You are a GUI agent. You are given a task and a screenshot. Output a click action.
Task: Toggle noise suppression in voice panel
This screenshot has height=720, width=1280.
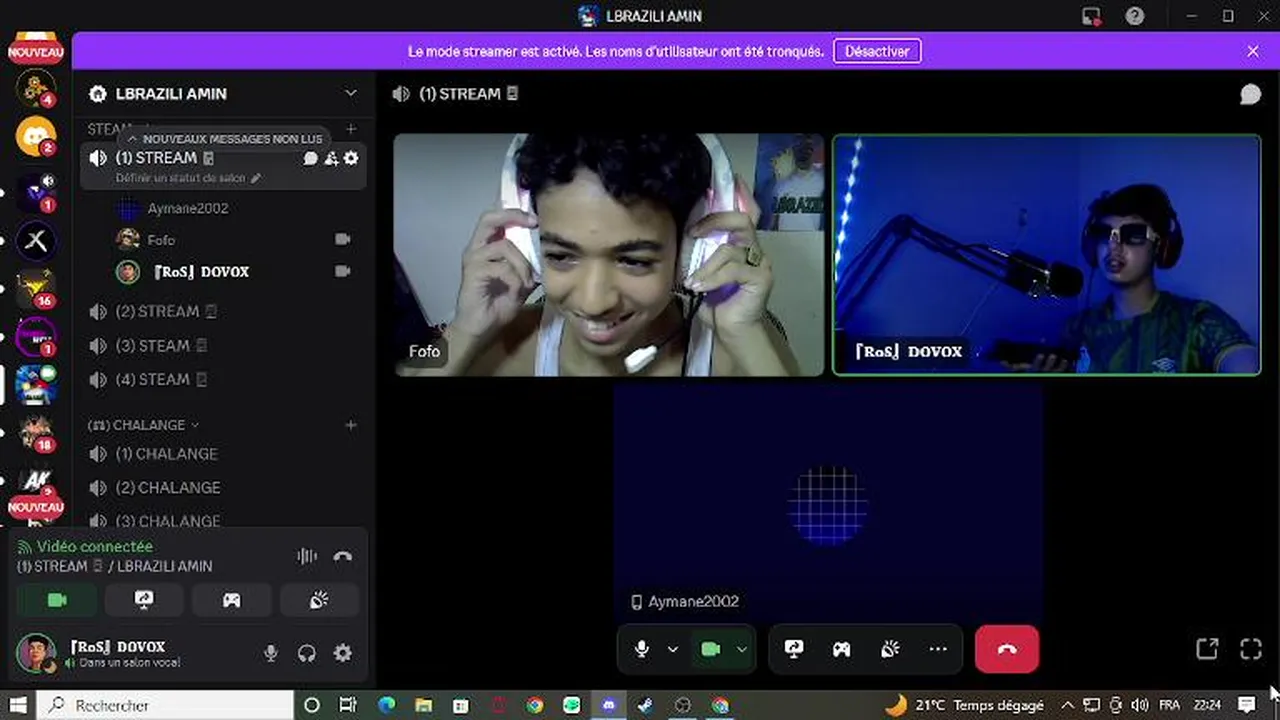coord(307,556)
